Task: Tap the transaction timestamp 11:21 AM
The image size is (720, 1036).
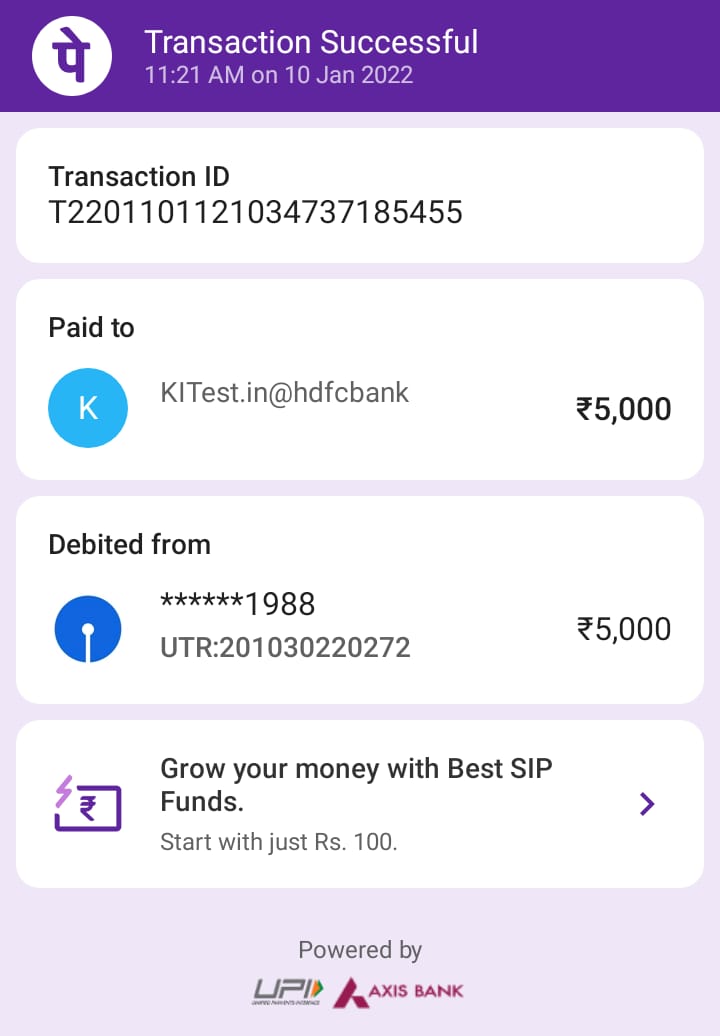Action: pos(278,75)
